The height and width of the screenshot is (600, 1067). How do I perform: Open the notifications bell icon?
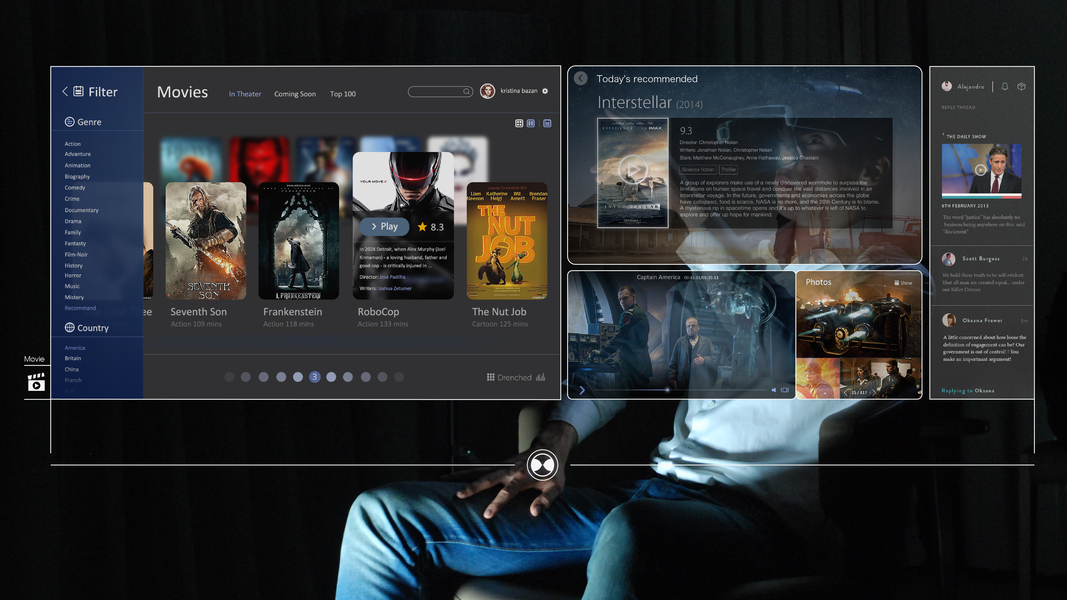[1004, 86]
